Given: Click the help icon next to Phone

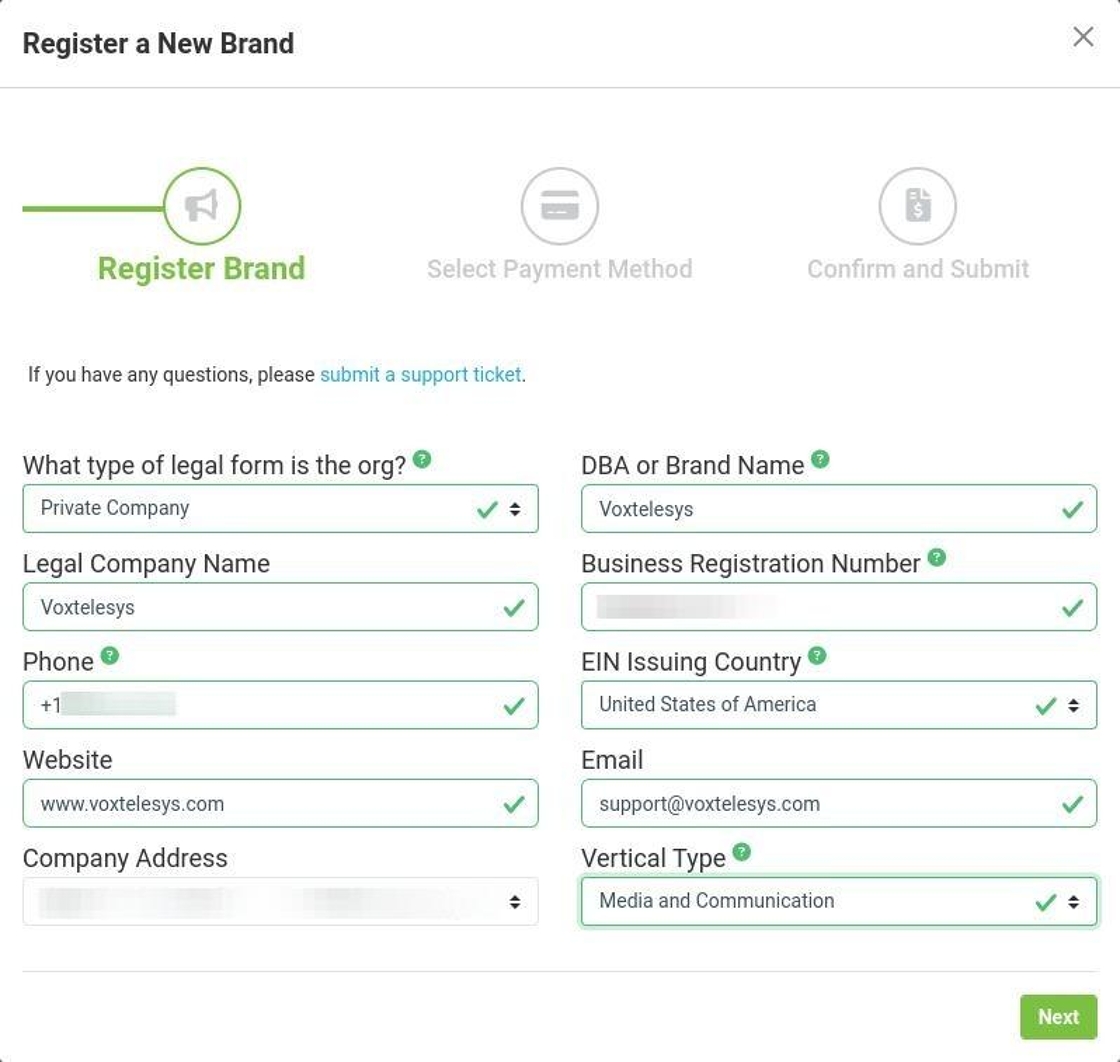Looking at the screenshot, I should (x=110, y=656).
